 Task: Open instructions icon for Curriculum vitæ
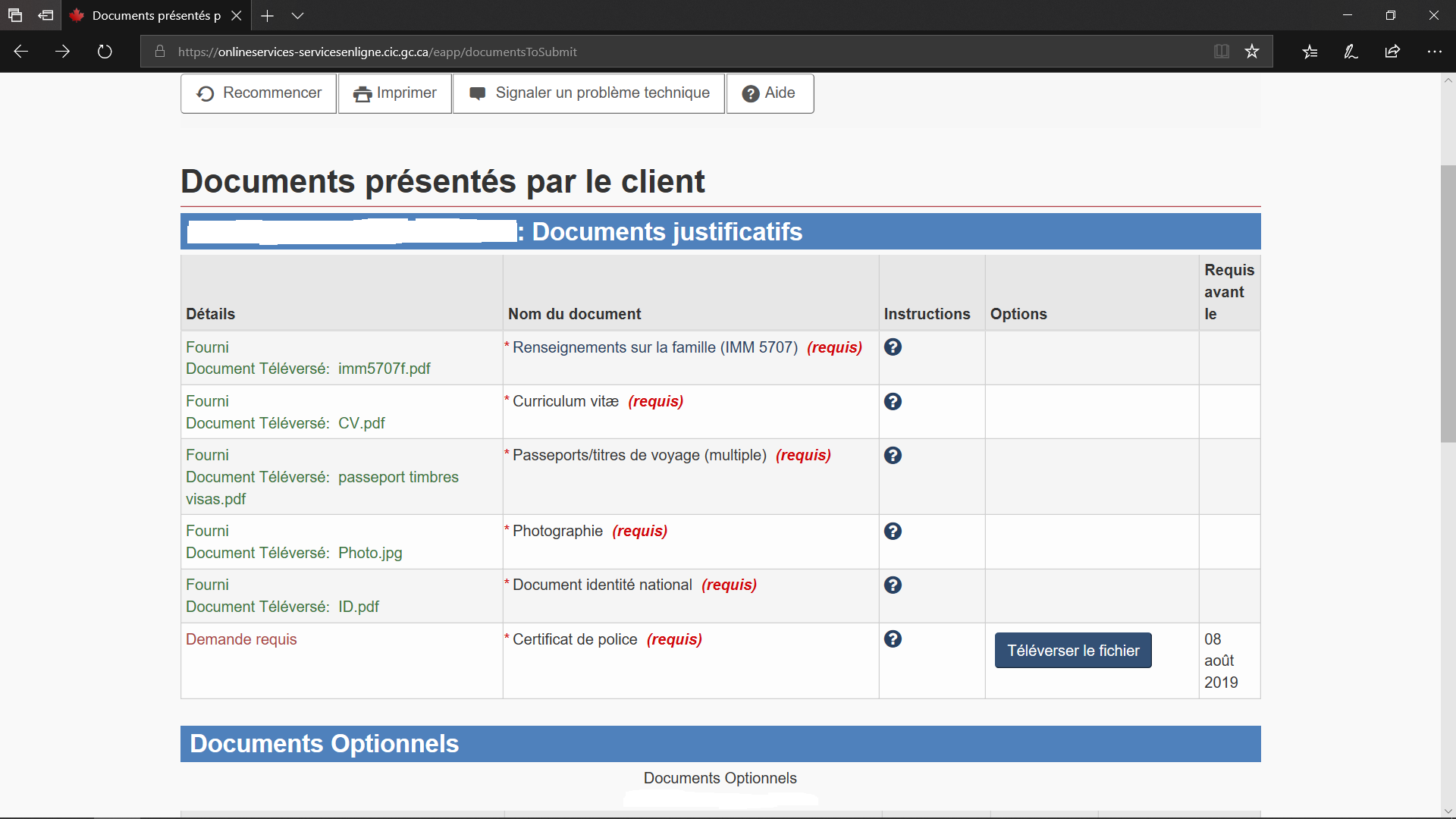[x=893, y=401]
